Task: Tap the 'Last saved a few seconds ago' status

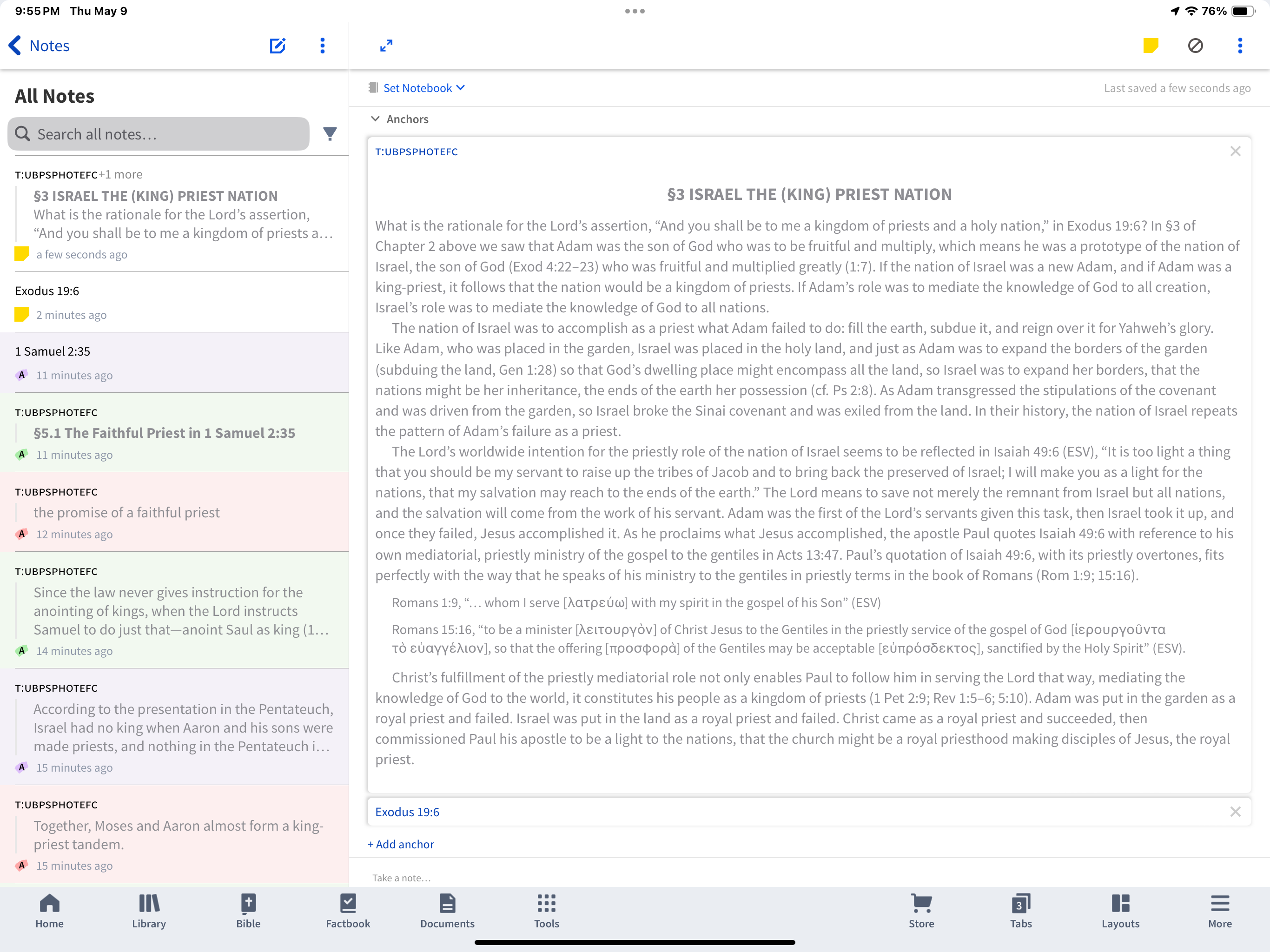Action: tap(1177, 88)
